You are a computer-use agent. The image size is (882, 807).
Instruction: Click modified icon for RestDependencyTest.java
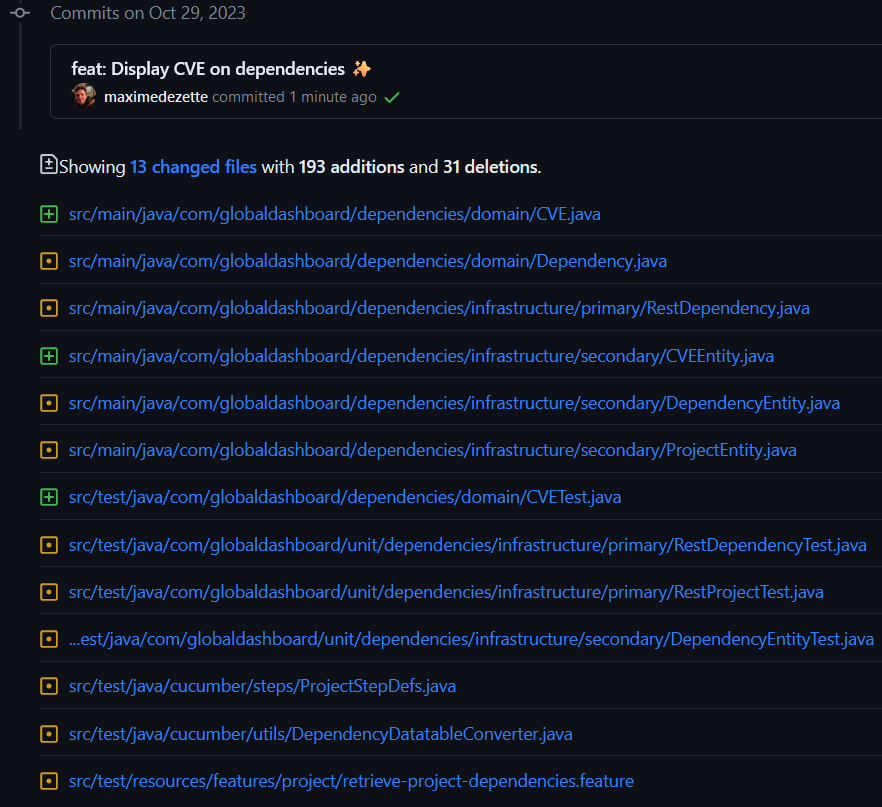(x=49, y=545)
